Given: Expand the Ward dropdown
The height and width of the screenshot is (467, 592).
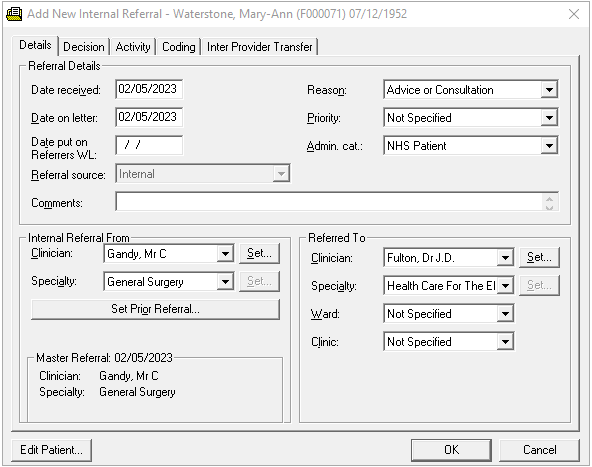Looking at the screenshot, I should coord(505,314).
